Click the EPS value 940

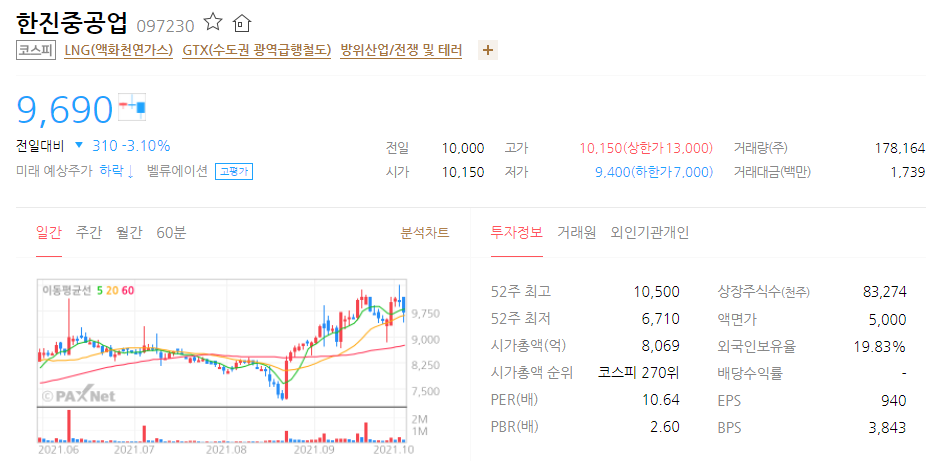[894, 401]
